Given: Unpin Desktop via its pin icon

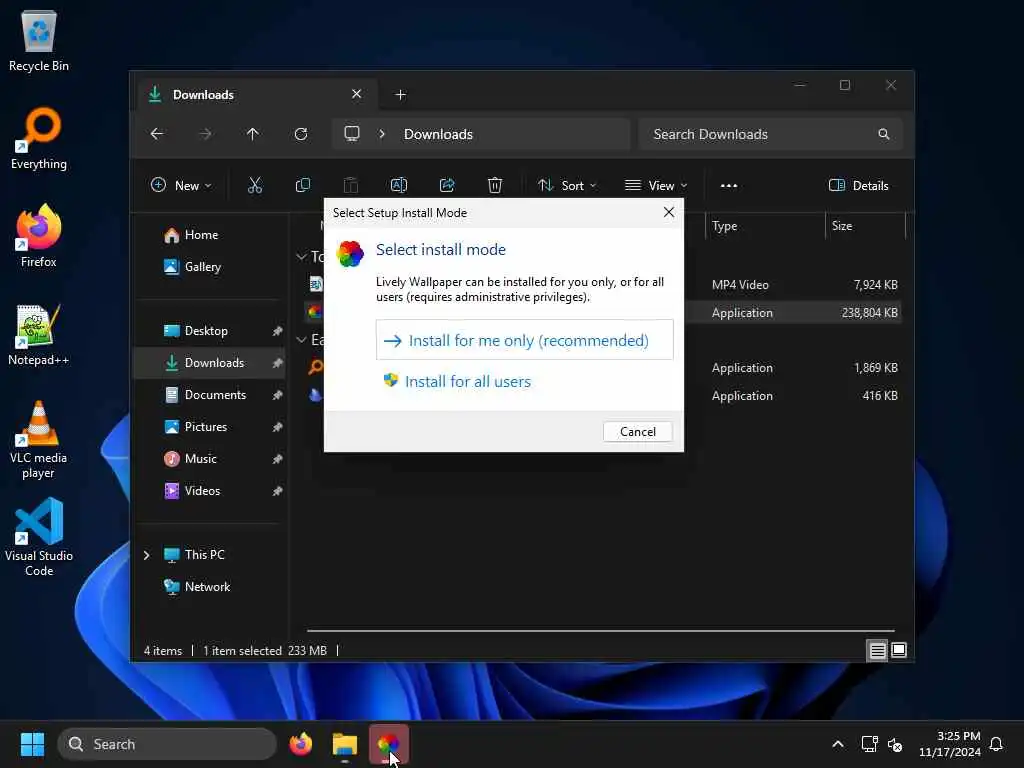Looking at the screenshot, I should click(x=278, y=331).
